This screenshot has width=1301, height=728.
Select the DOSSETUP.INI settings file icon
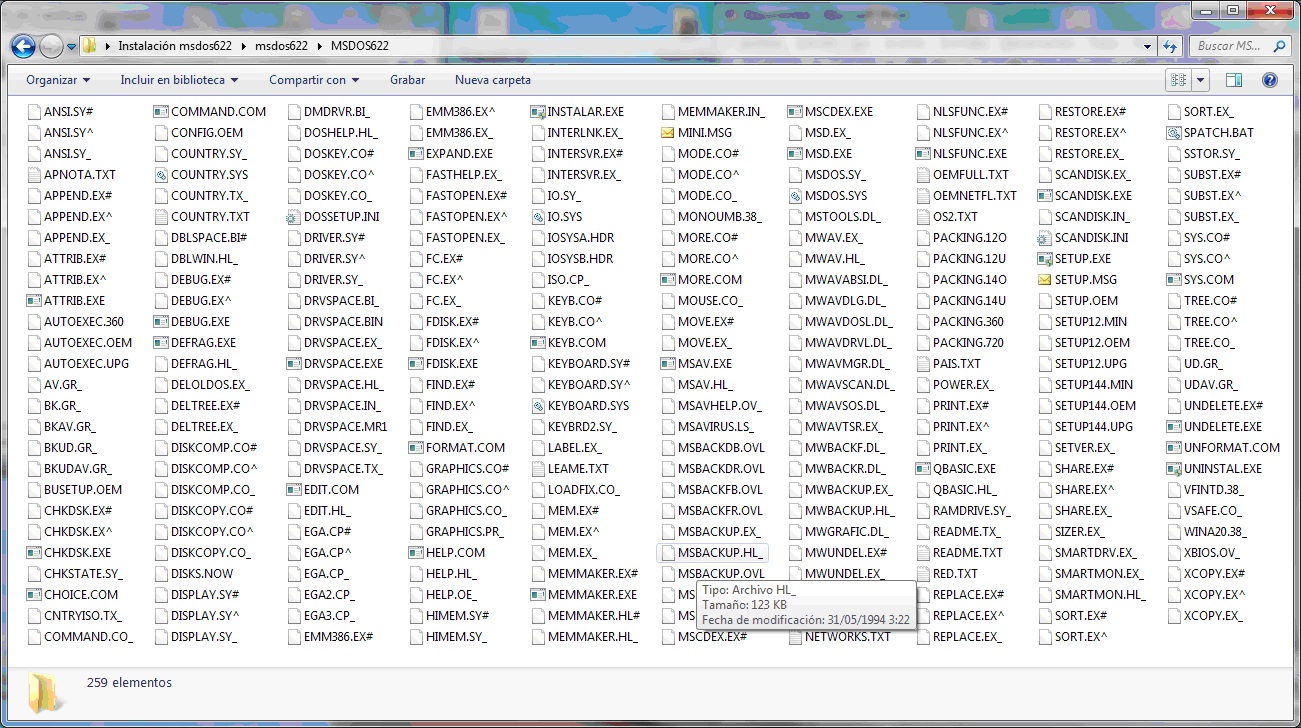(294, 217)
